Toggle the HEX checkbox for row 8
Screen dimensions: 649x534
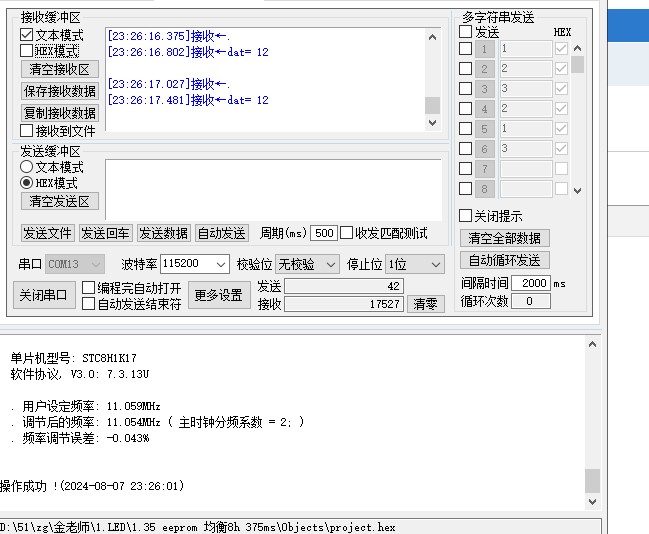click(561, 188)
